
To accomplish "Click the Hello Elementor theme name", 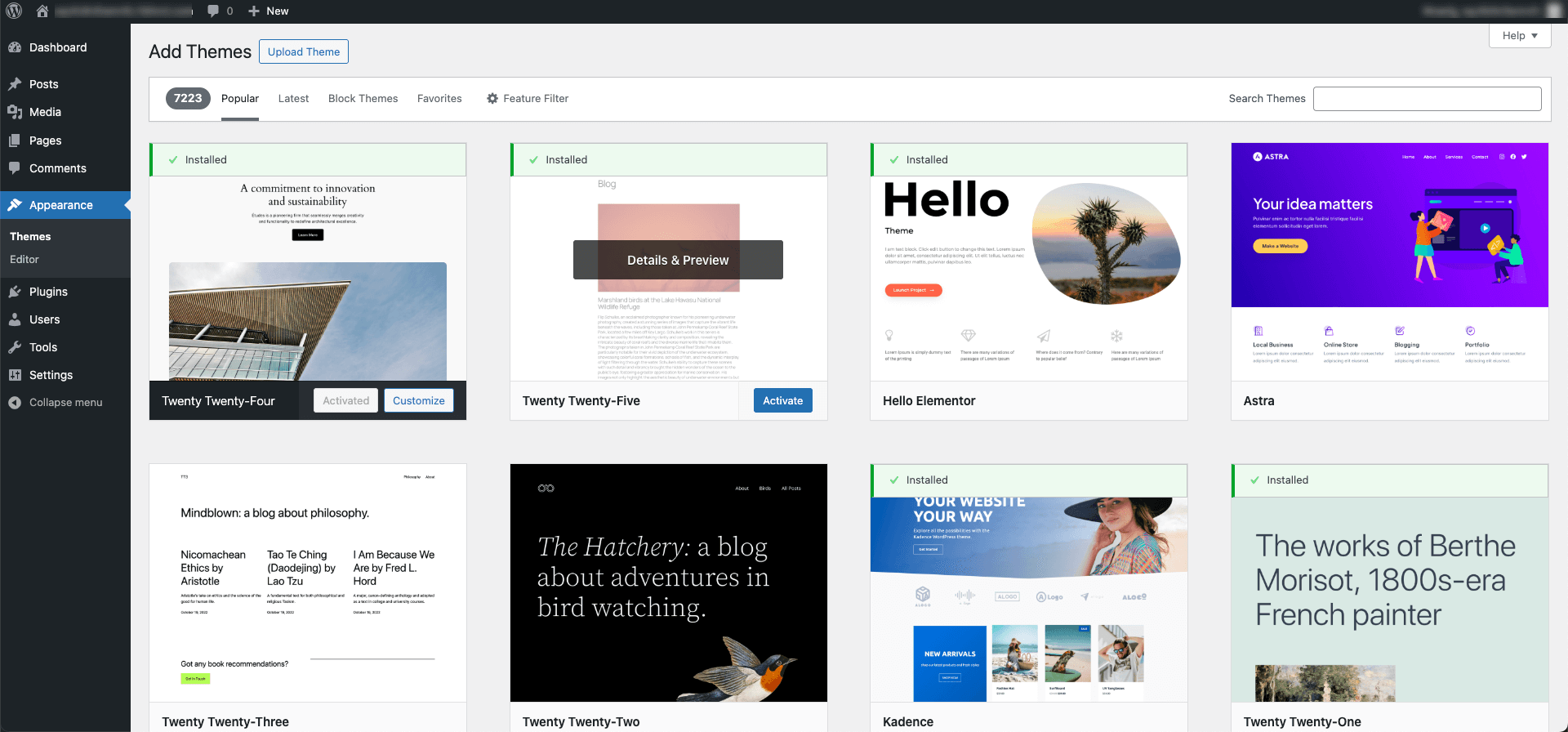I will (929, 401).
